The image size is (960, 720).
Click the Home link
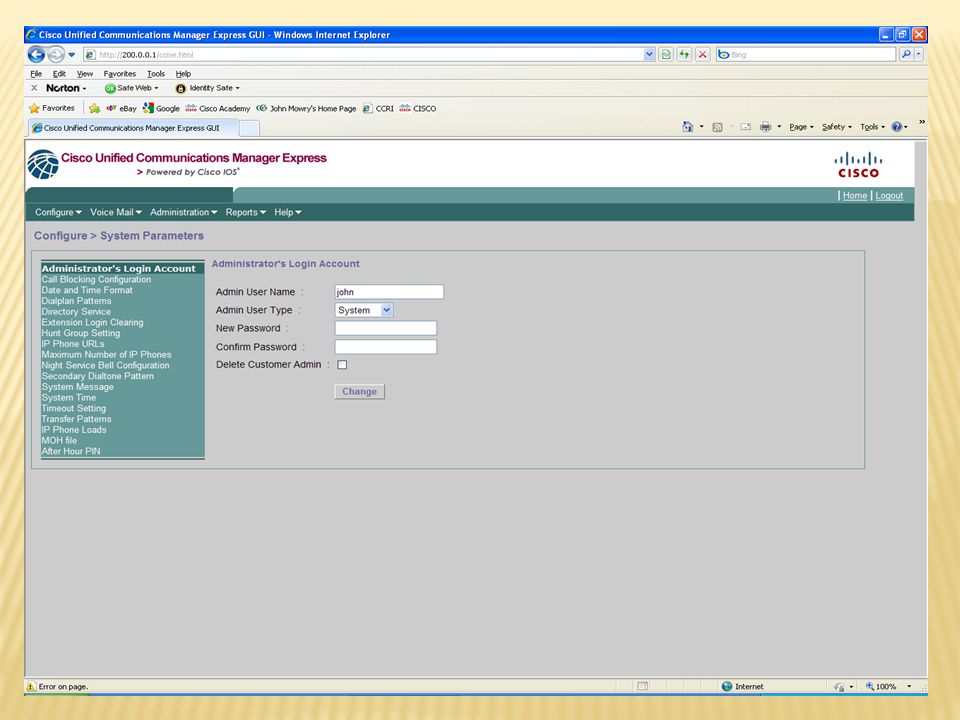click(855, 195)
